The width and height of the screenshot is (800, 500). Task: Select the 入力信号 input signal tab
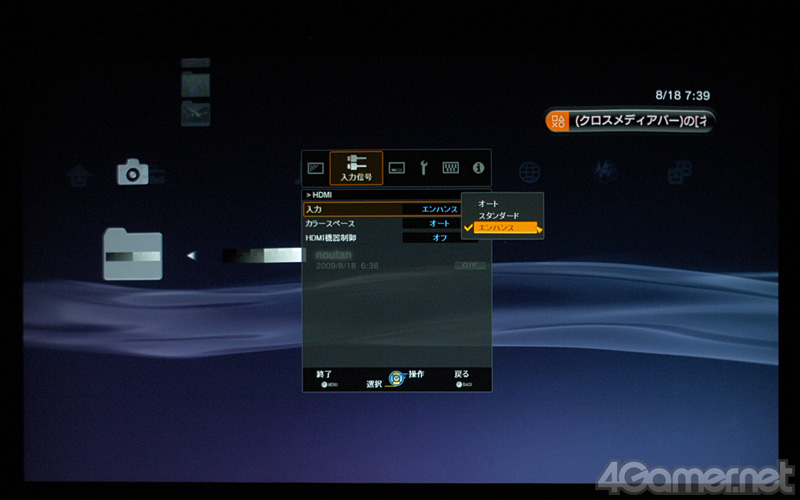coord(356,168)
